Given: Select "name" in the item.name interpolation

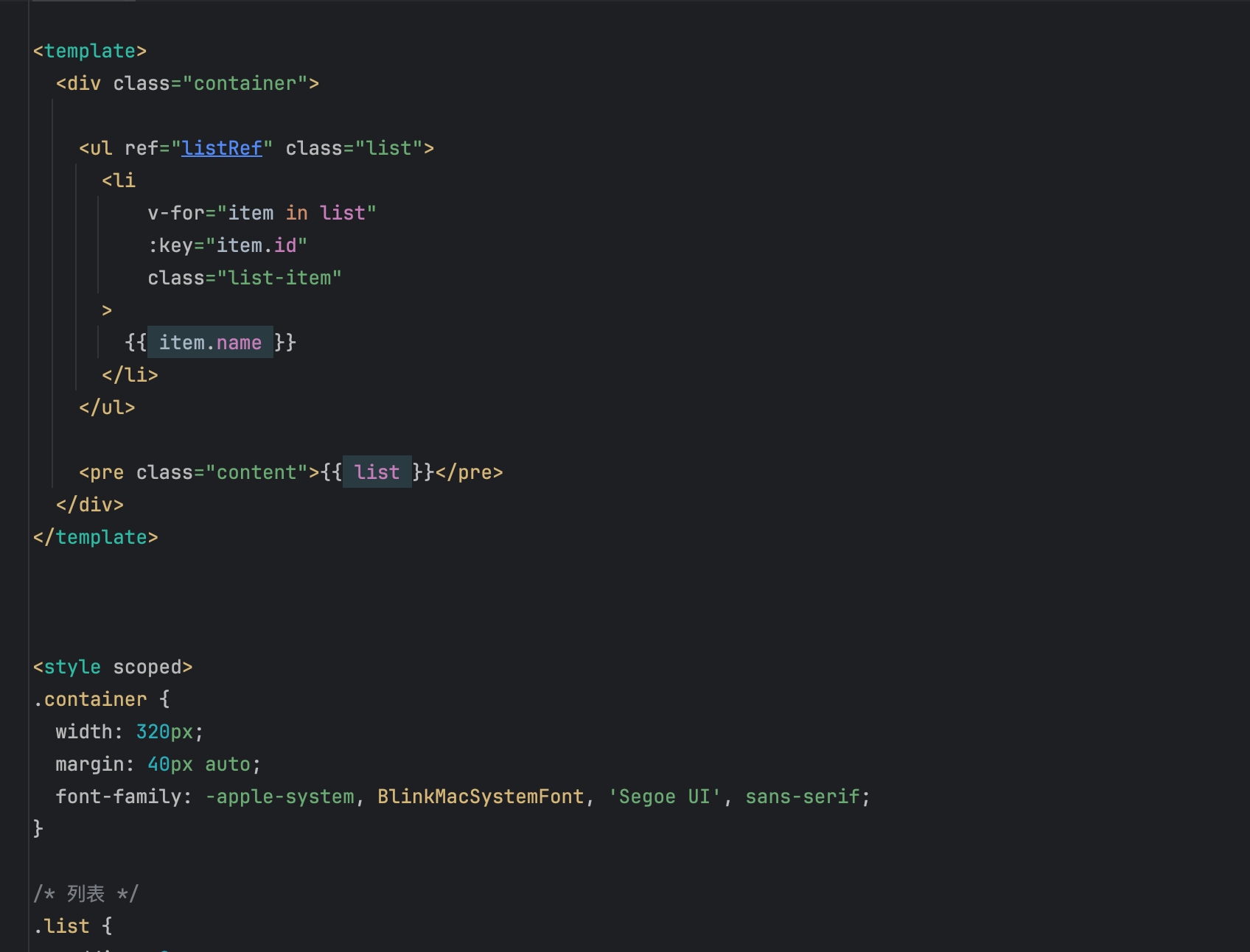Looking at the screenshot, I should (239, 343).
